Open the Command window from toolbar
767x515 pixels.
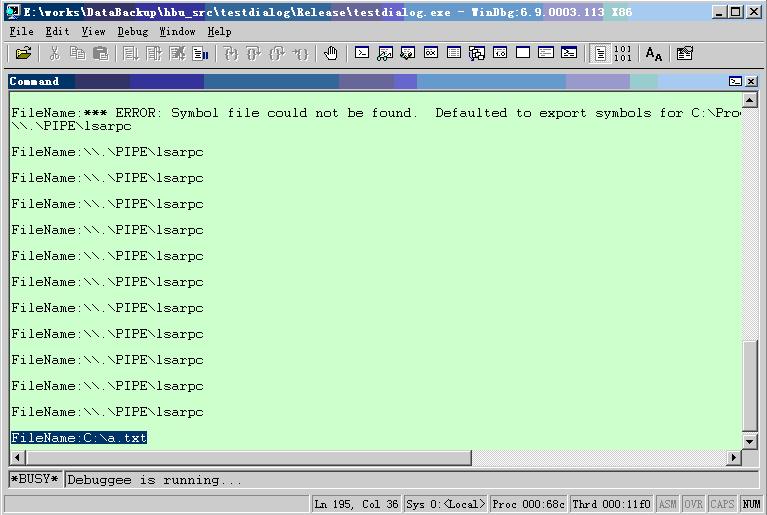[x=361, y=53]
